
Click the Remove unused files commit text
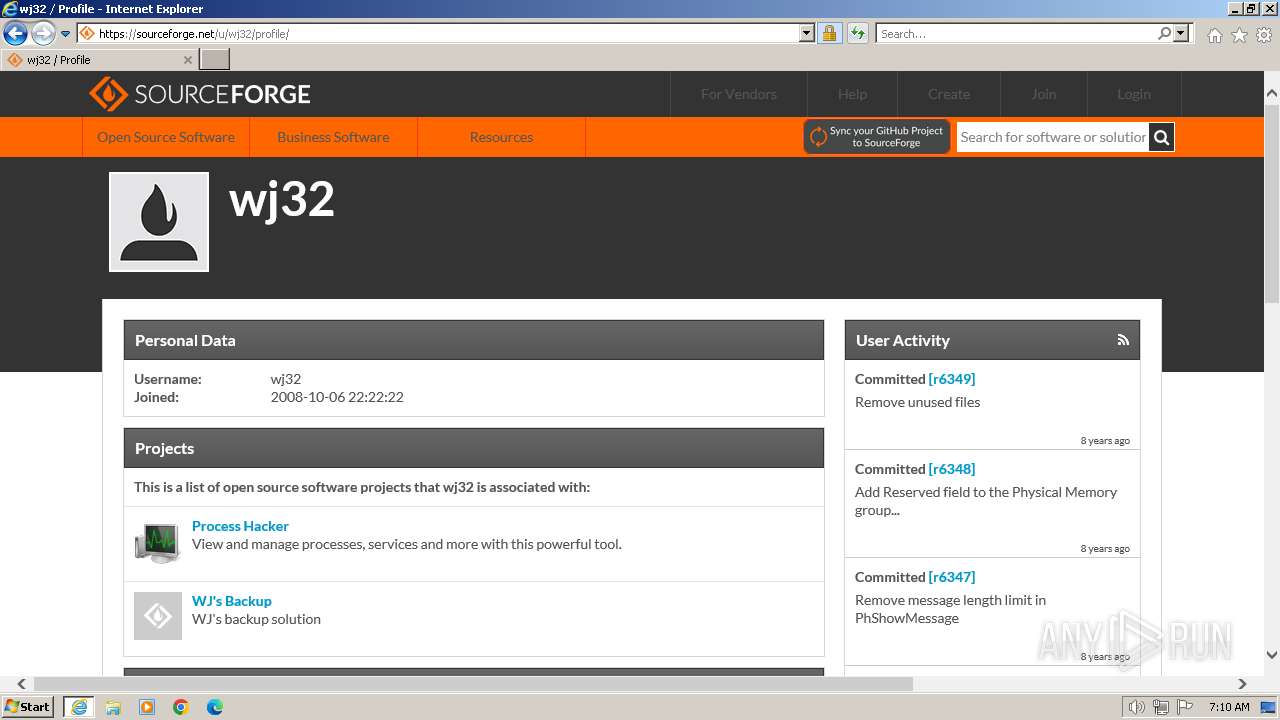tap(917, 402)
